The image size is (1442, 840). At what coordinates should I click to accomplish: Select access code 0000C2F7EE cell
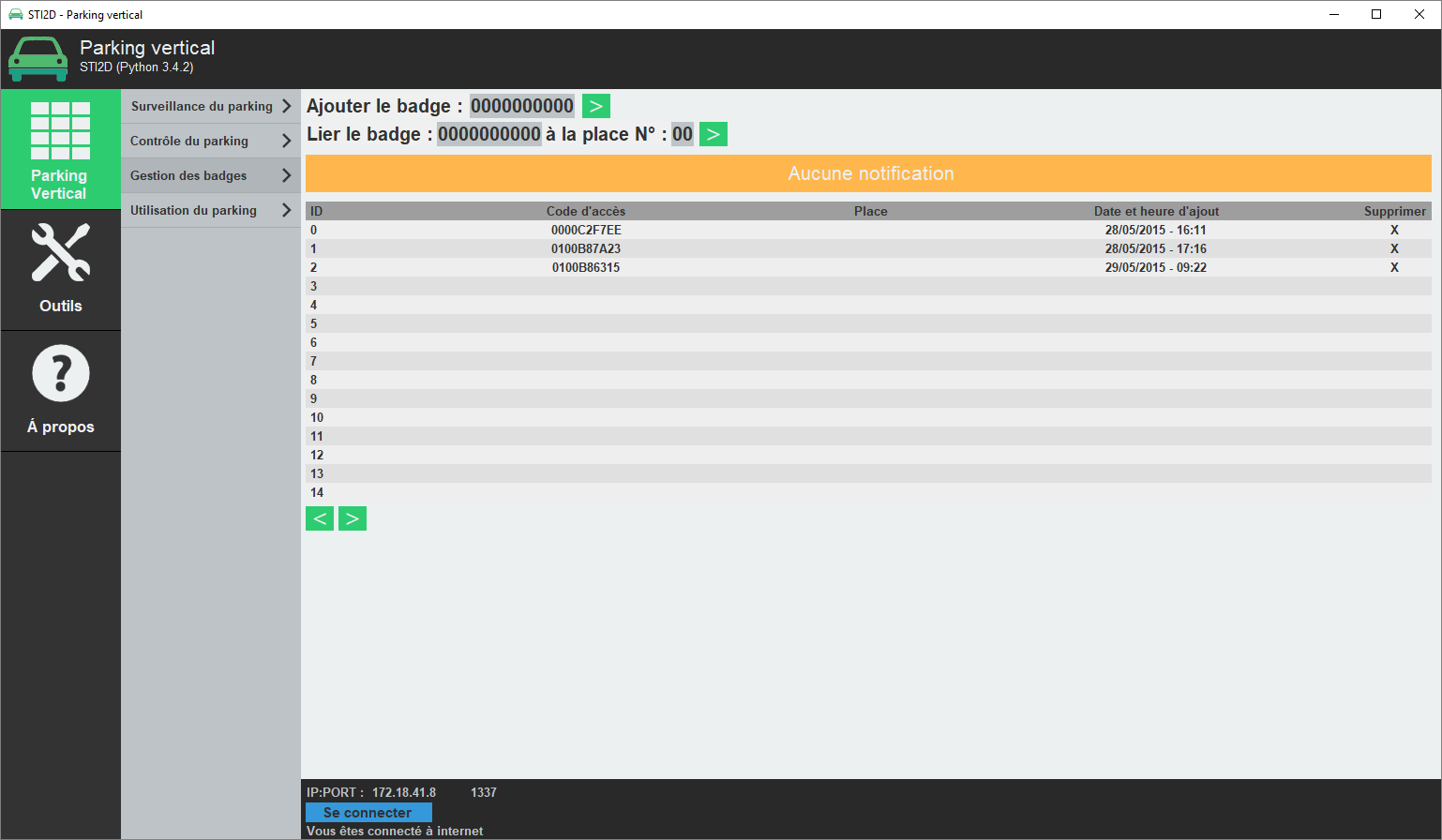click(x=586, y=230)
